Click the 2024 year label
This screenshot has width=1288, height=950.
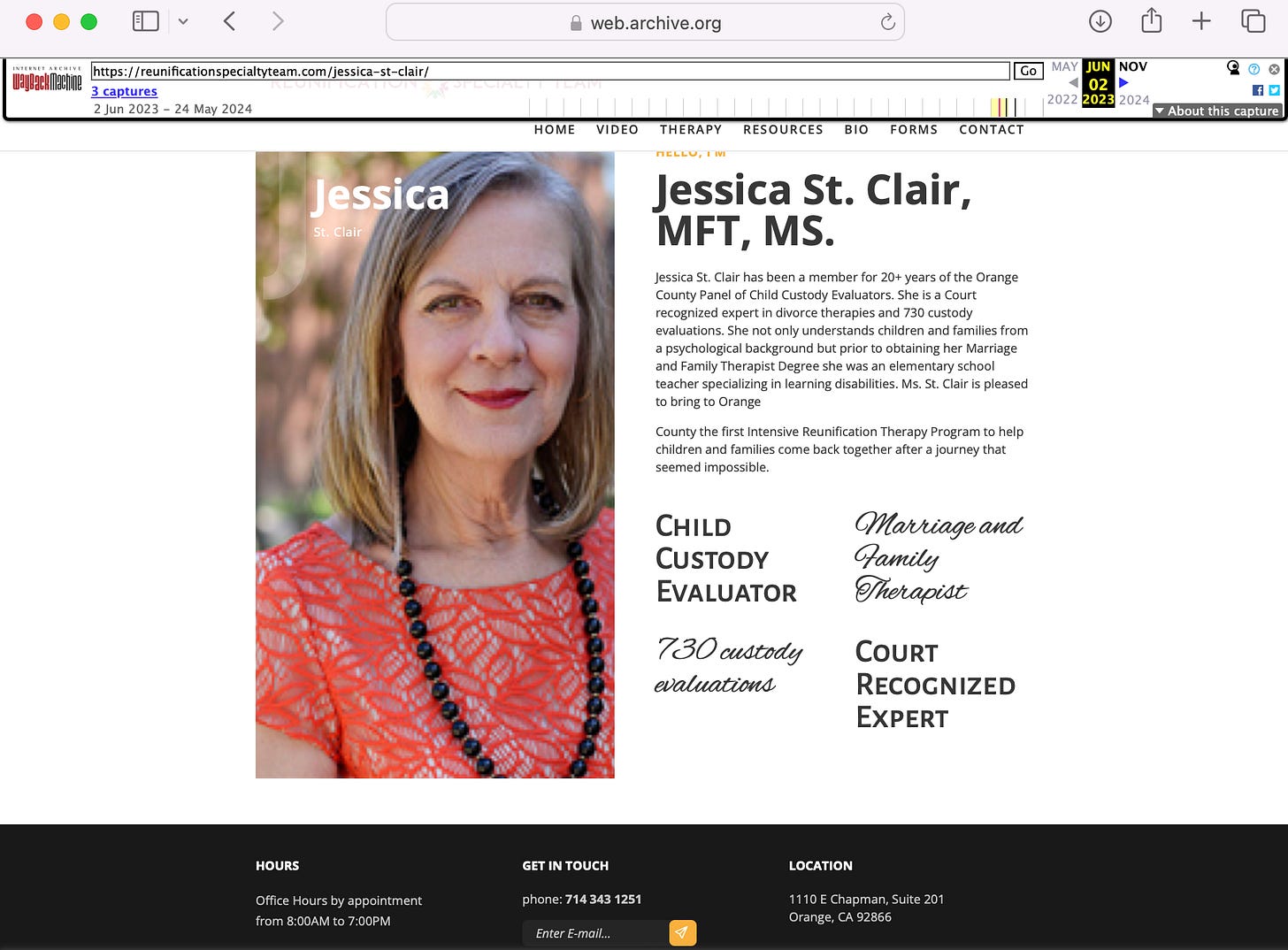tap(1134, 100)
